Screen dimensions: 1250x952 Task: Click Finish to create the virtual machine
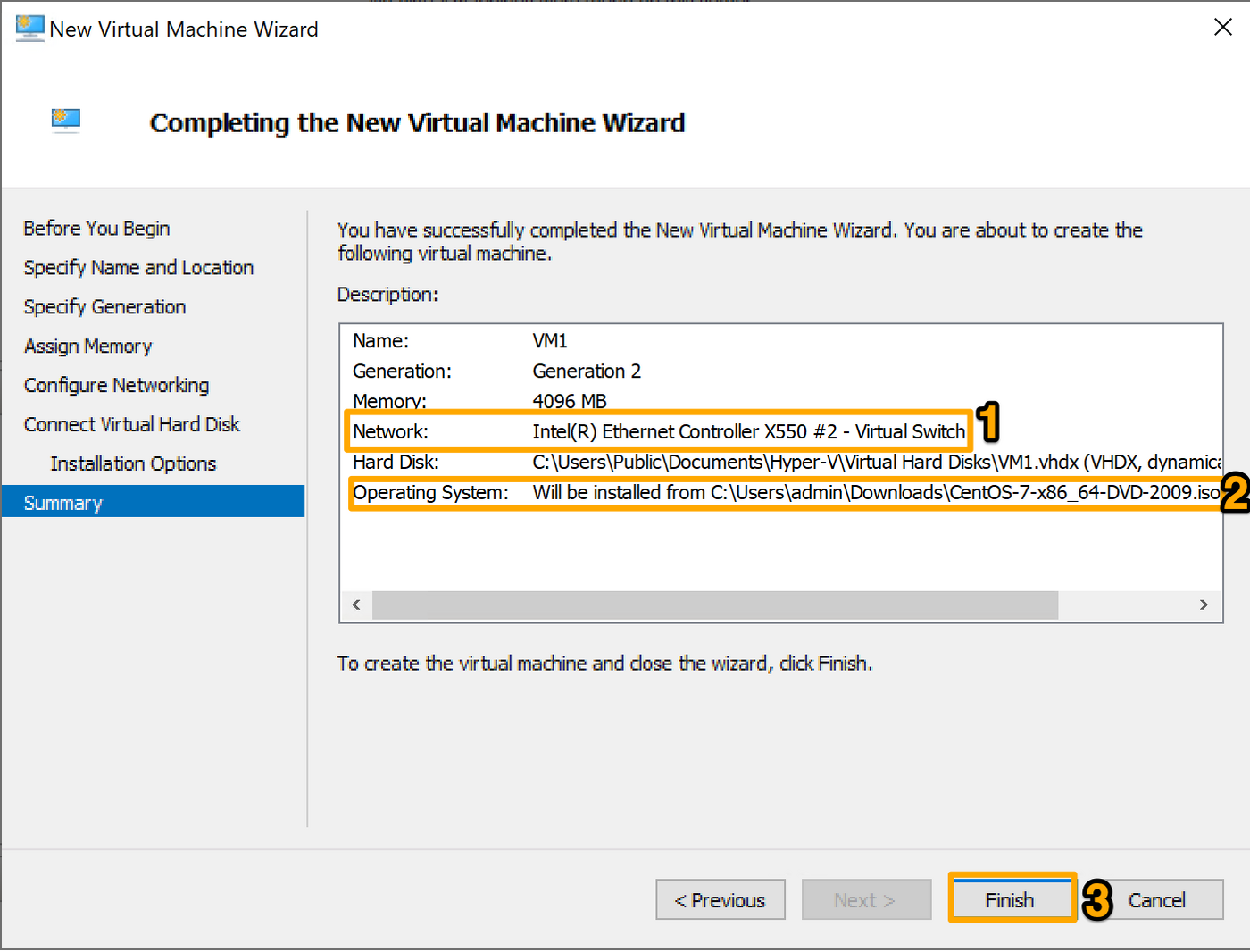click(x=1010, y=899)
